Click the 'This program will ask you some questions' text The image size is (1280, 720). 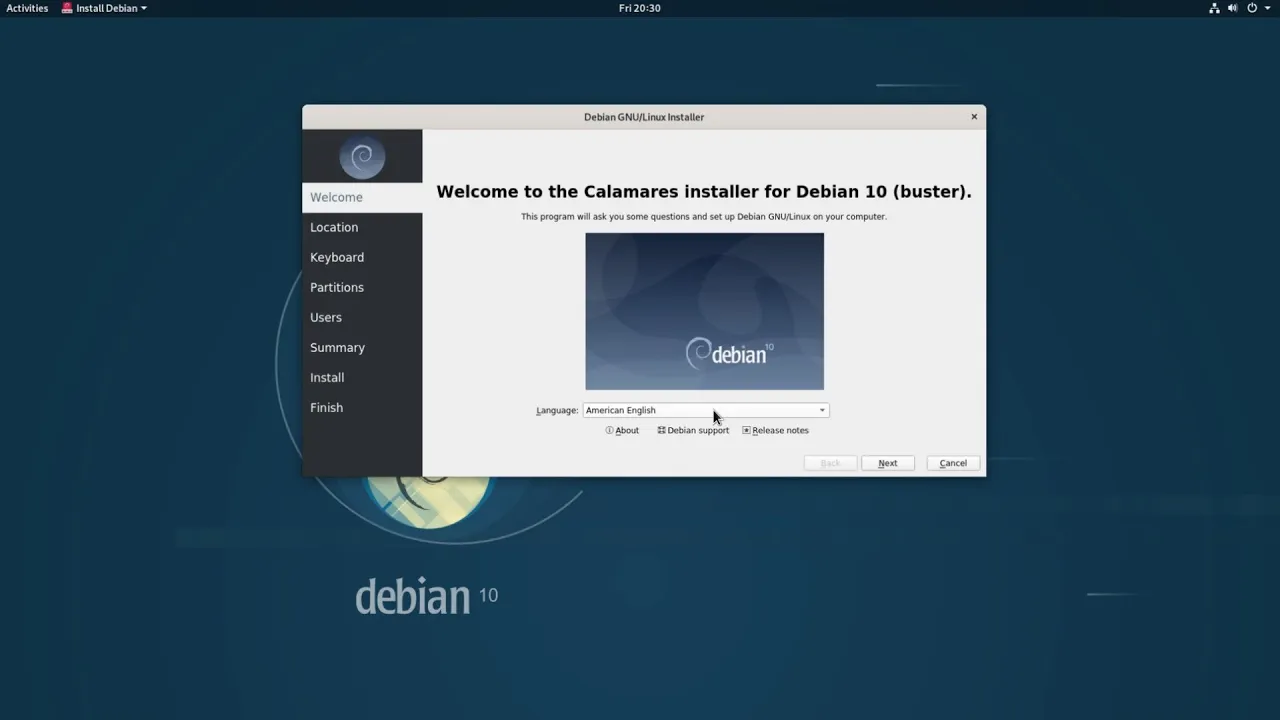coord(704,216)
